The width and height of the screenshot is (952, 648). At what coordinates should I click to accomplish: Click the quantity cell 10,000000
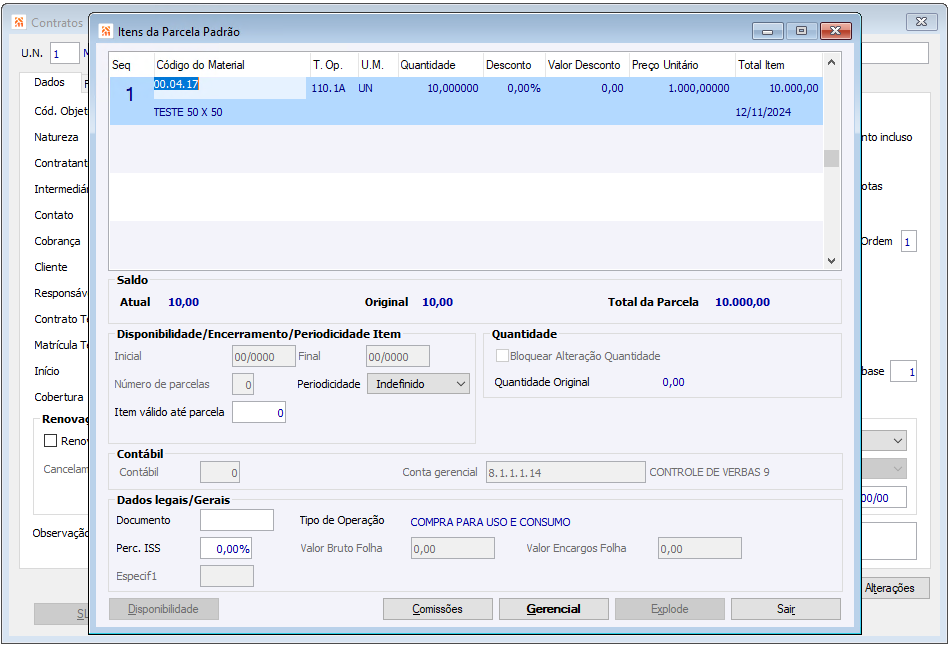click(453, 89)
